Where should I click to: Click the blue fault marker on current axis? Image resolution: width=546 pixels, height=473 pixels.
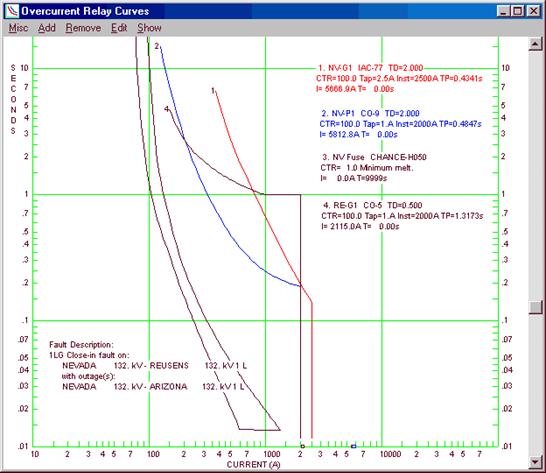(354, 446)
